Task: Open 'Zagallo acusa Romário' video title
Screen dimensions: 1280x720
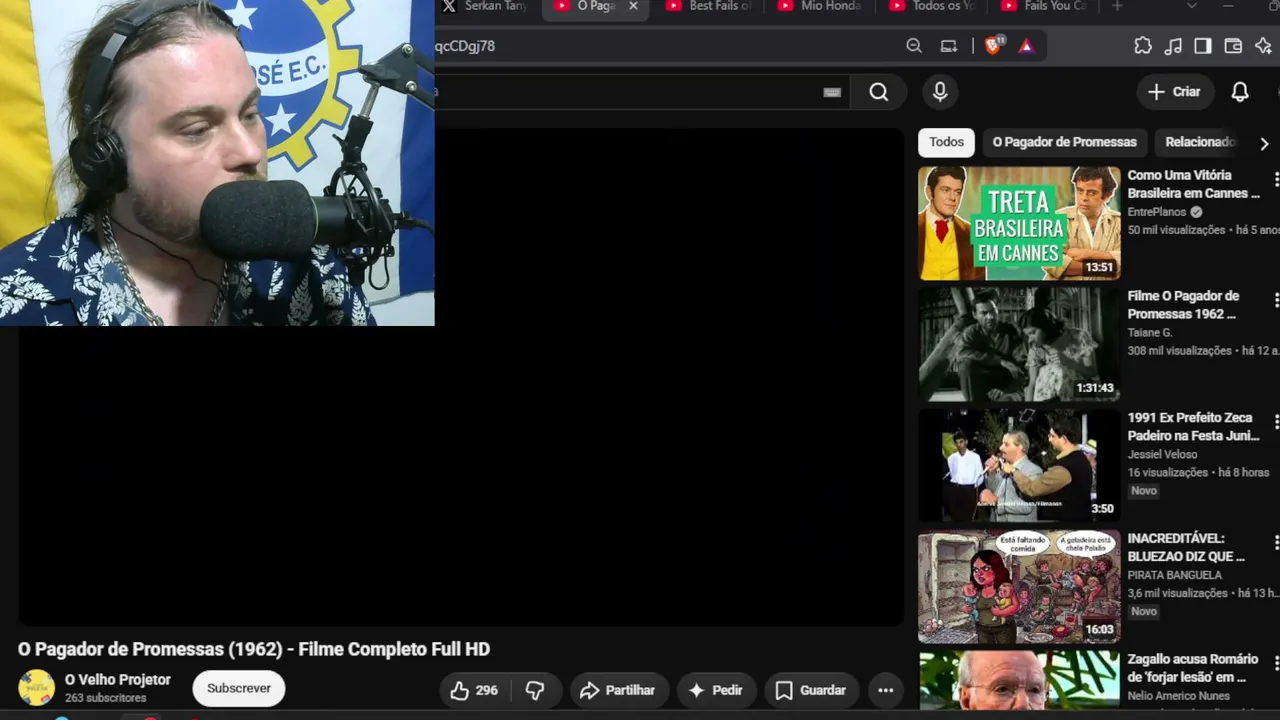Action: (1193, 668)
